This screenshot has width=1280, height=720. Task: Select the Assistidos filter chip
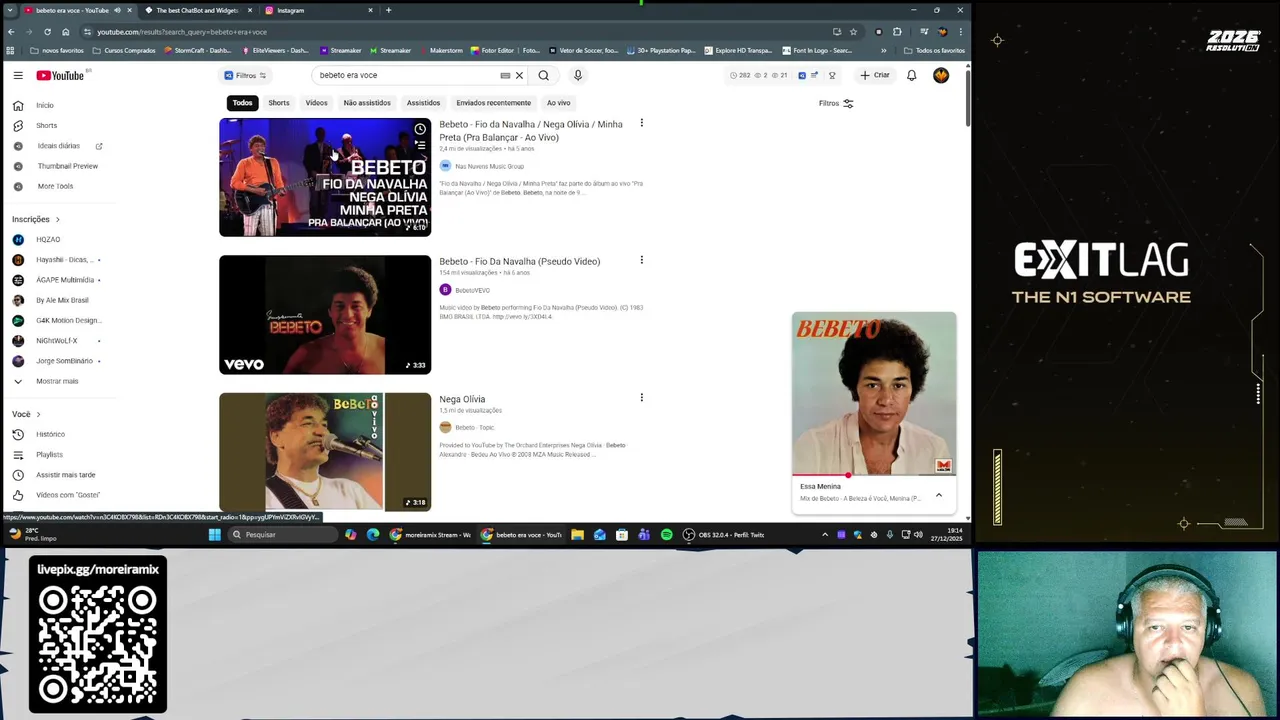click(x=423, y=103)
